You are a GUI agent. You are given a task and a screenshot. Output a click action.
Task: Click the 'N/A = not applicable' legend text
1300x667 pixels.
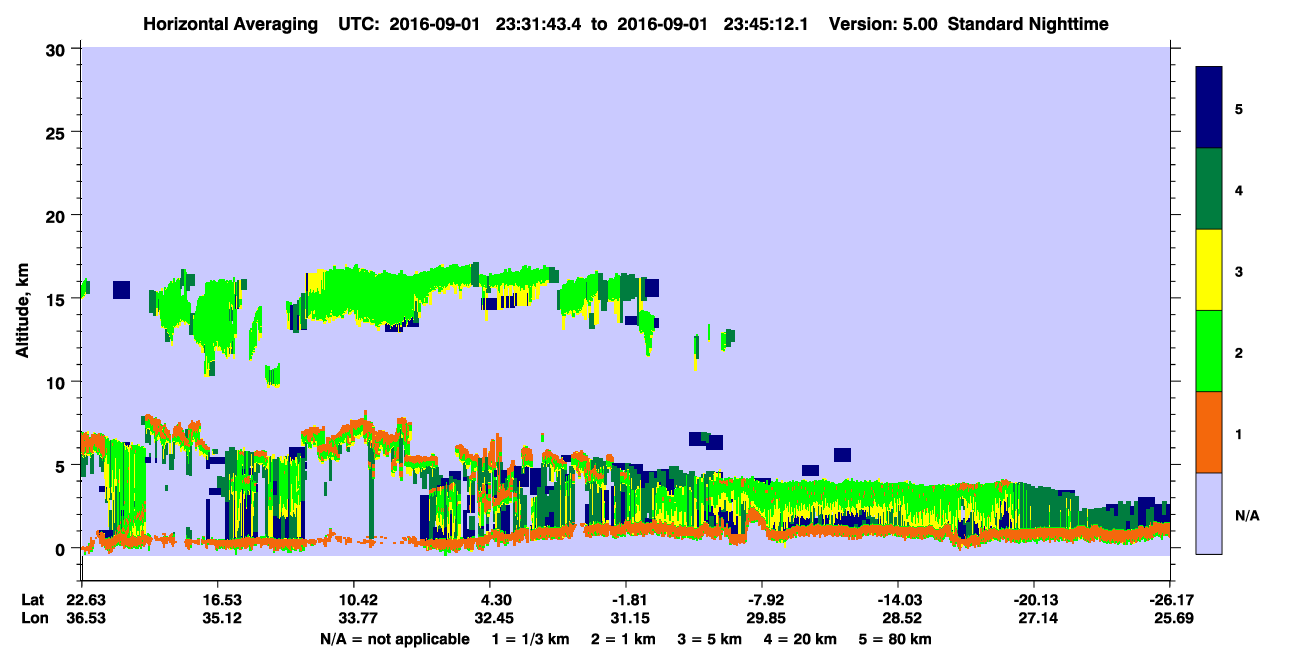(x=394, y=639)
